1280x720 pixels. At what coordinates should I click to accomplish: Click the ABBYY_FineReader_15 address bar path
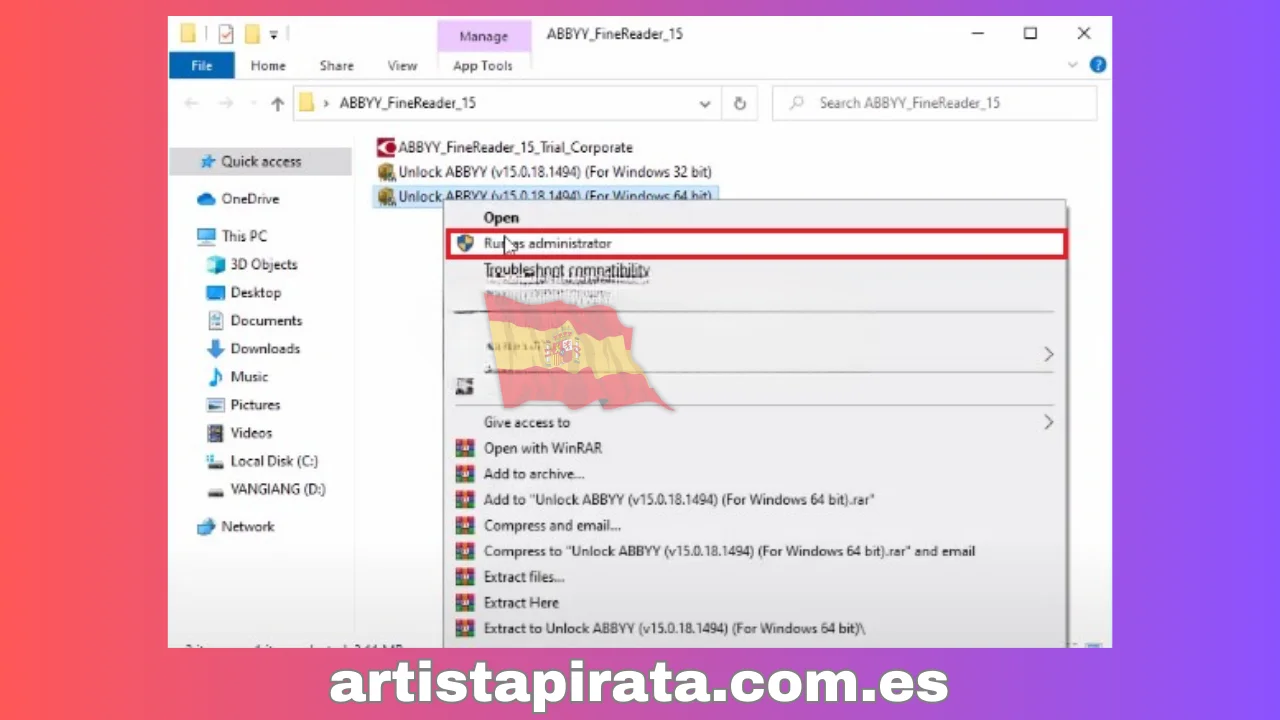(x=407, y=103)
